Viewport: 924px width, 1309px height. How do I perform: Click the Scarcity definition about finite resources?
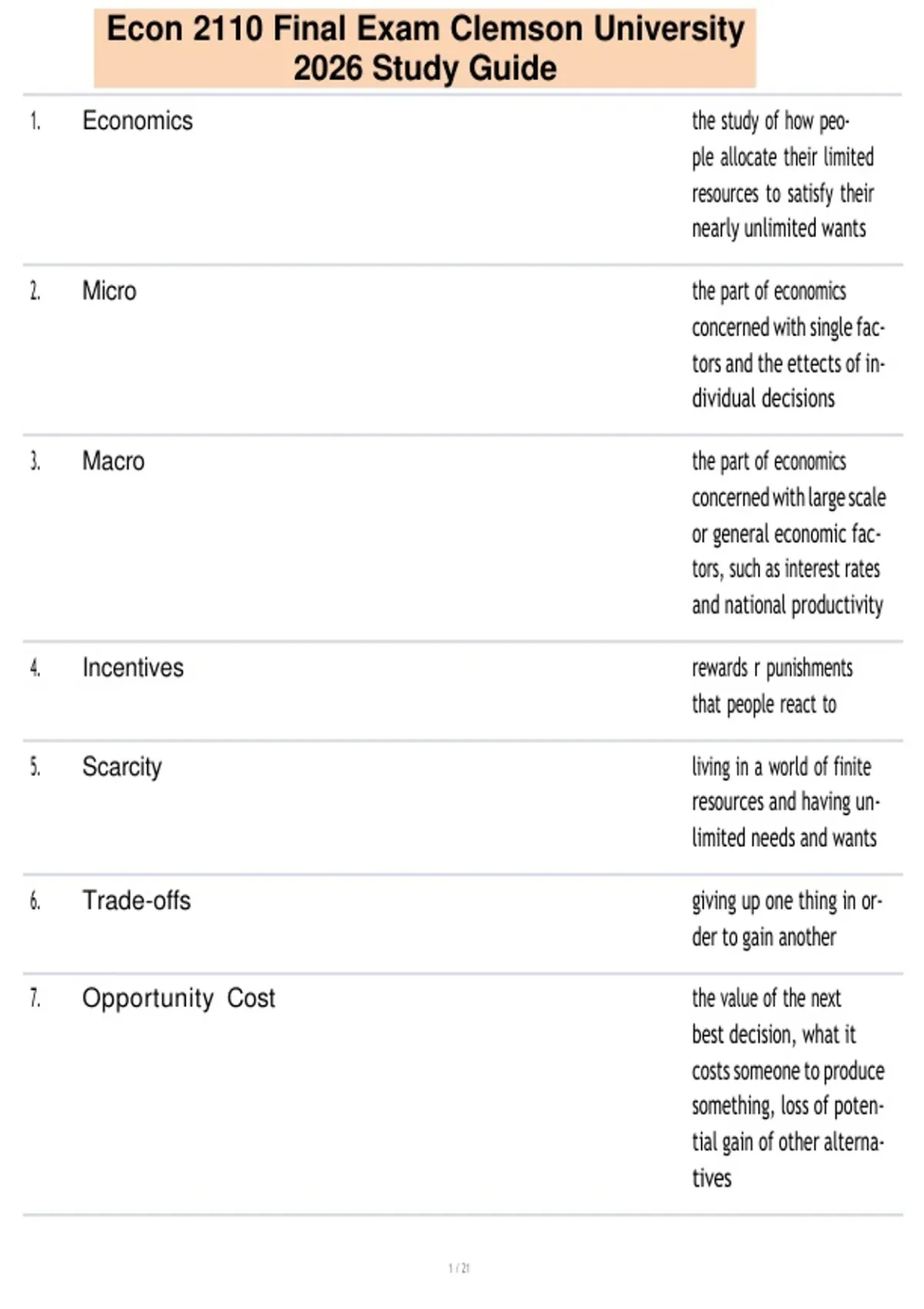[x=785, y=802]
